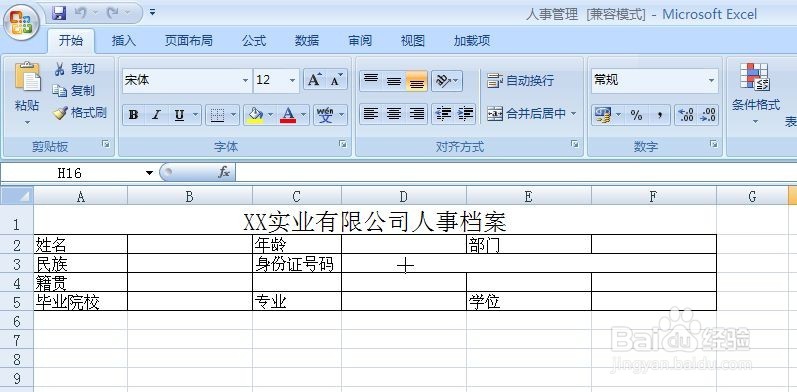Open underline style dropdown arrow

[195, 115]
